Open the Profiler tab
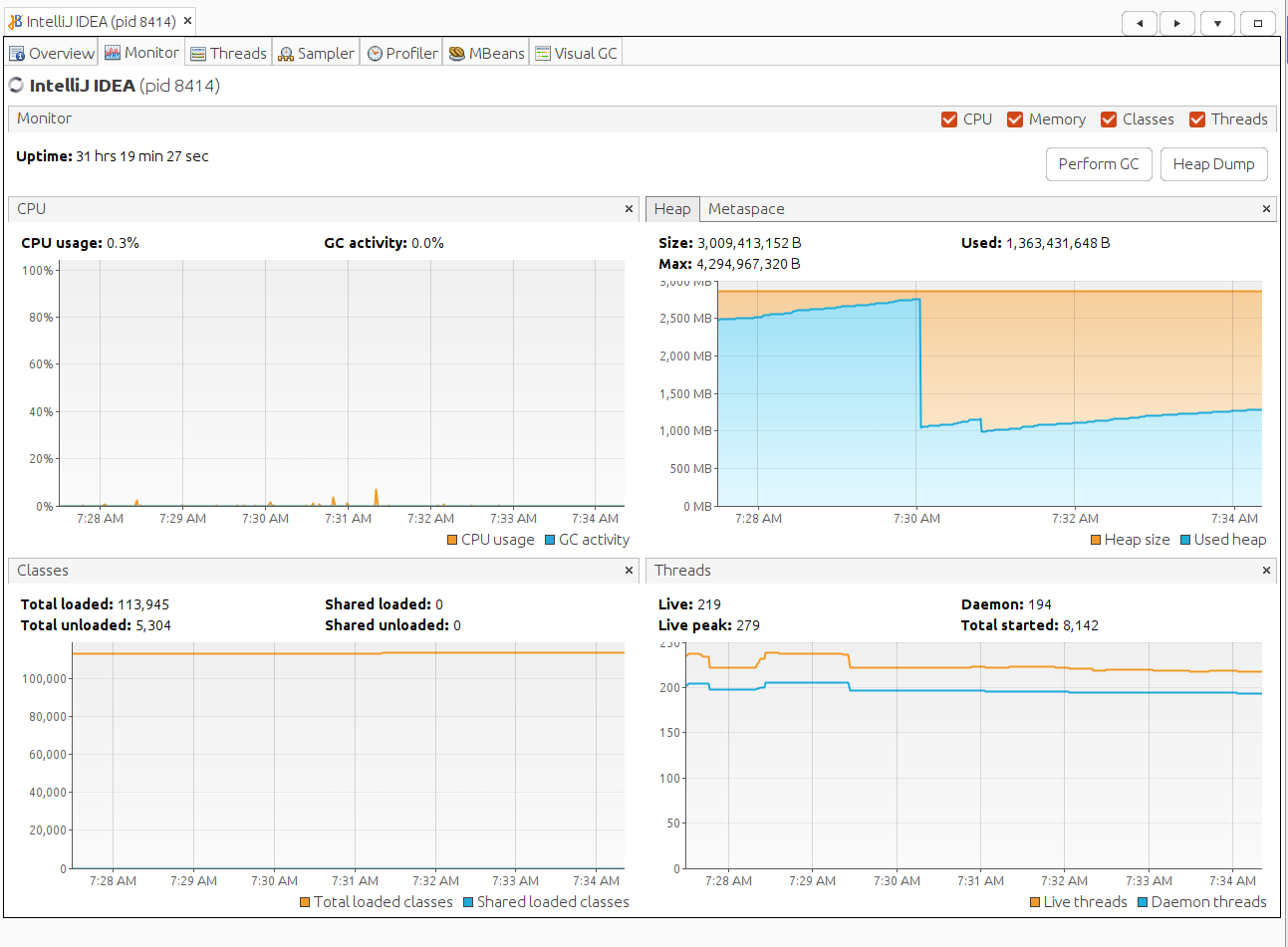The height and width of the screenshot is (947, 1288). coord(402,54)
